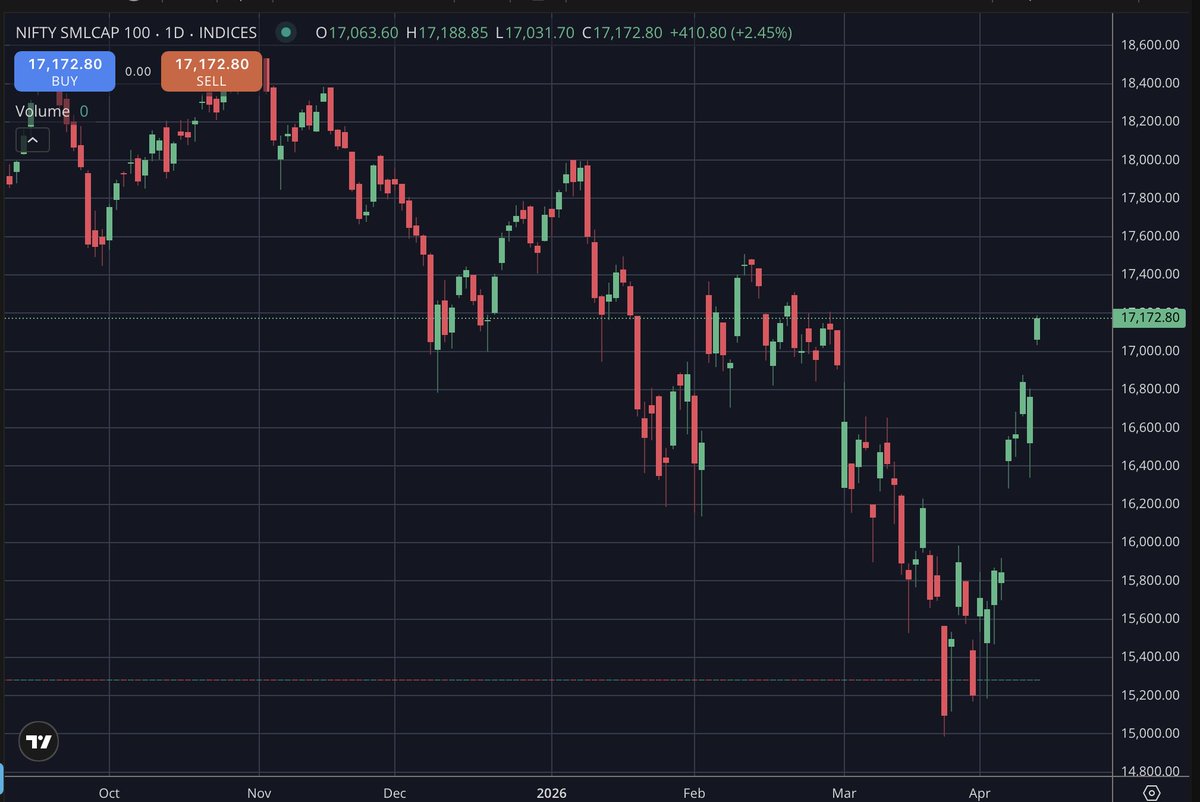Click the 18,400.00 price scale label
The image size is (1200, 802).
[1150, 83]
